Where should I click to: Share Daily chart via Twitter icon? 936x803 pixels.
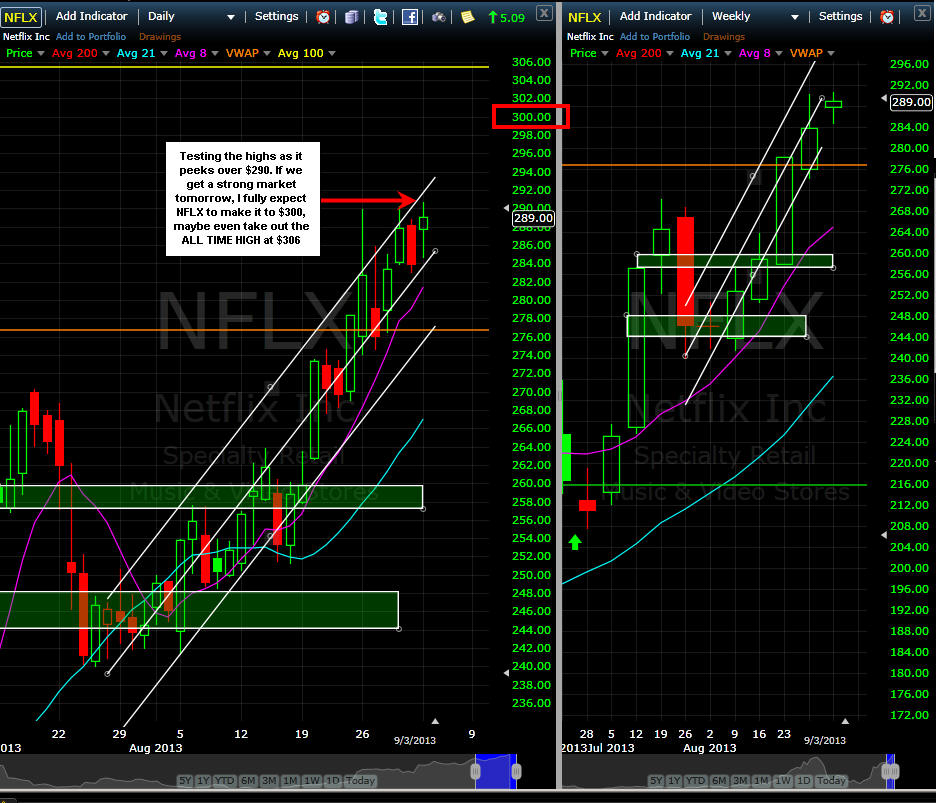pos(380,17)
